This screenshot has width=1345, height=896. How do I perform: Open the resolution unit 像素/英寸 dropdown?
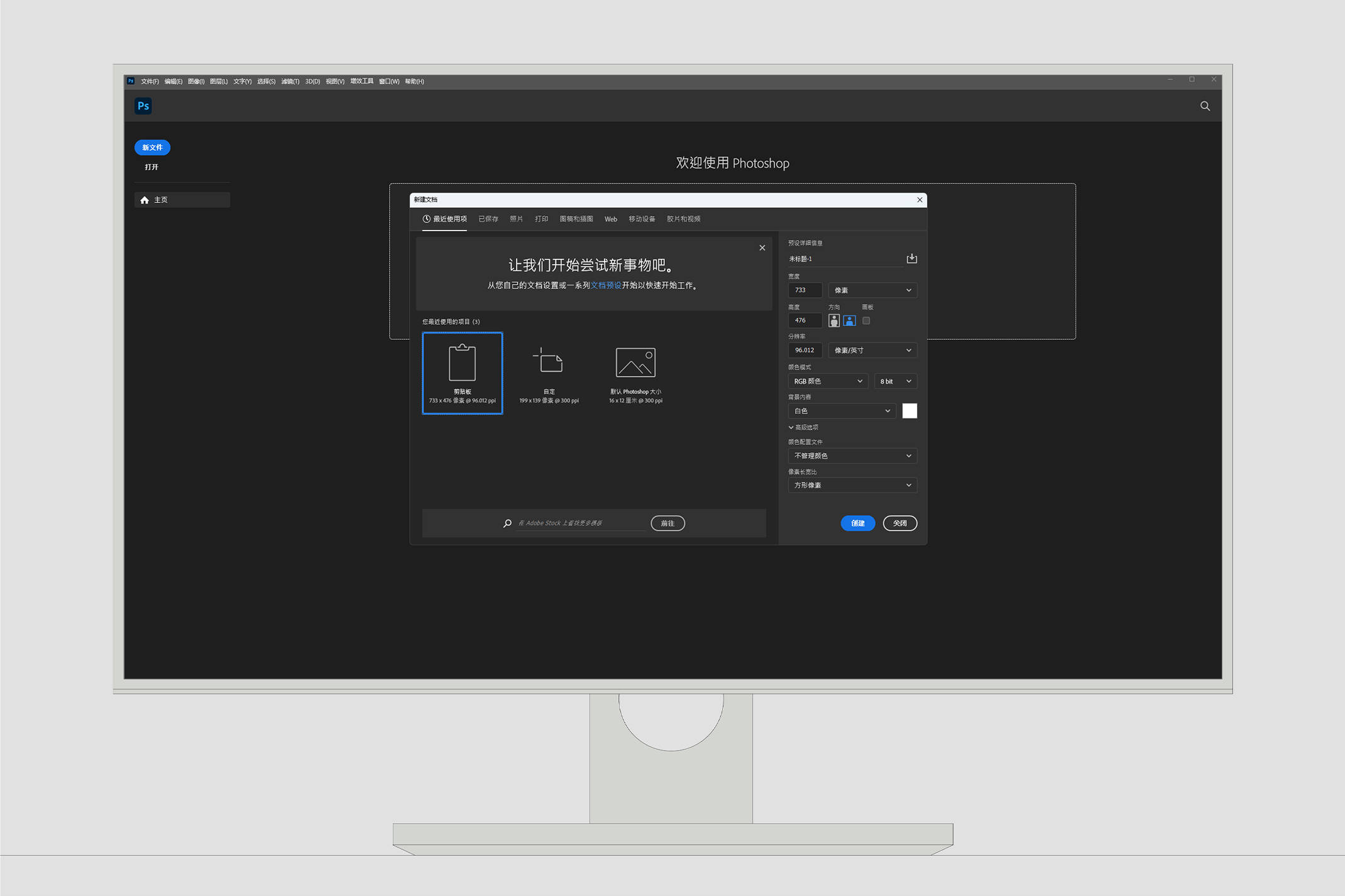pyautogui.click(x=872, y=350)
